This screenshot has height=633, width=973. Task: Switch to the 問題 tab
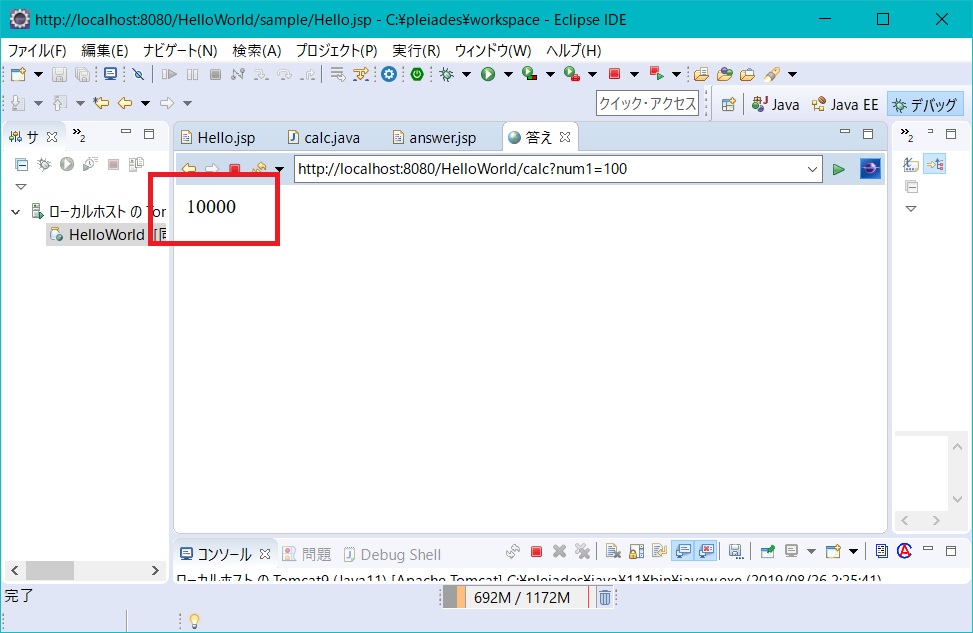click(x=307, y=554)
